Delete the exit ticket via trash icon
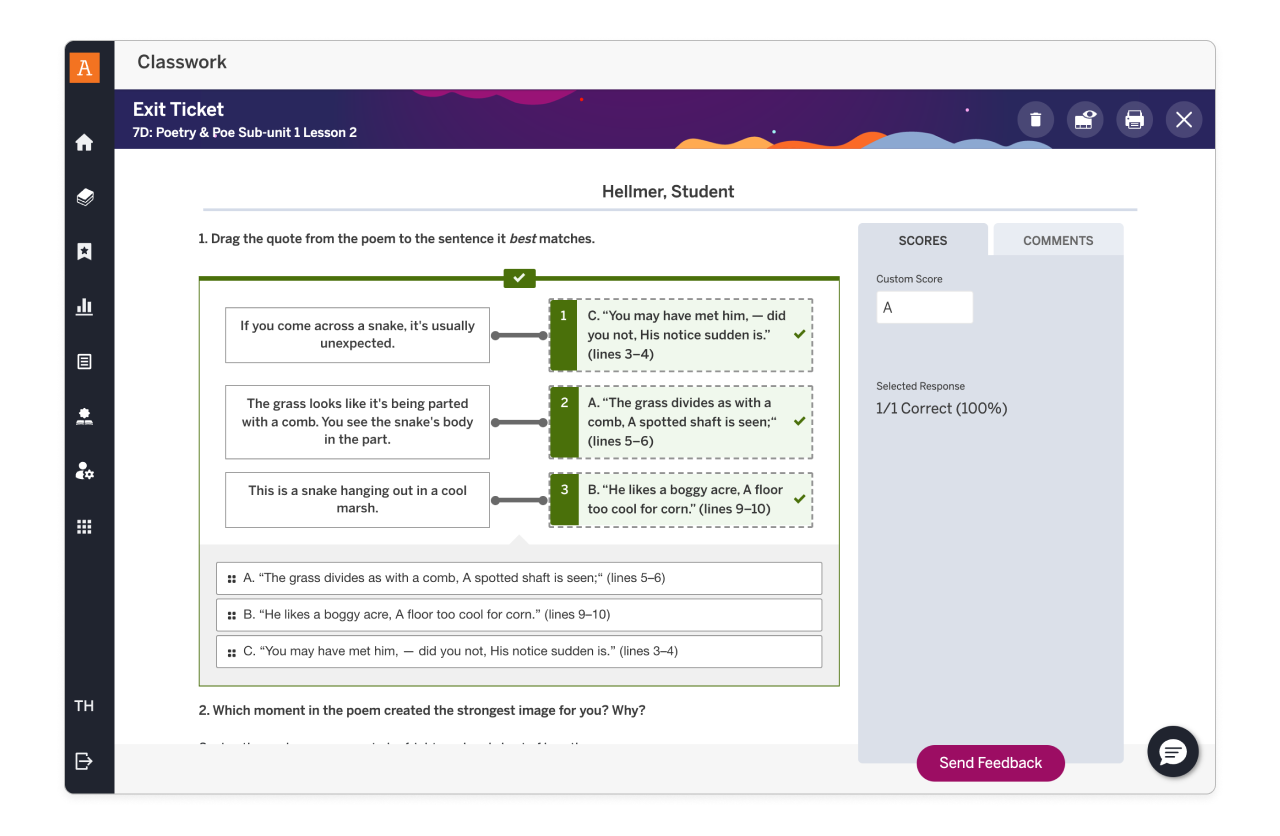Viewport: 1280px width, 836px height. tap(1035, 119)
